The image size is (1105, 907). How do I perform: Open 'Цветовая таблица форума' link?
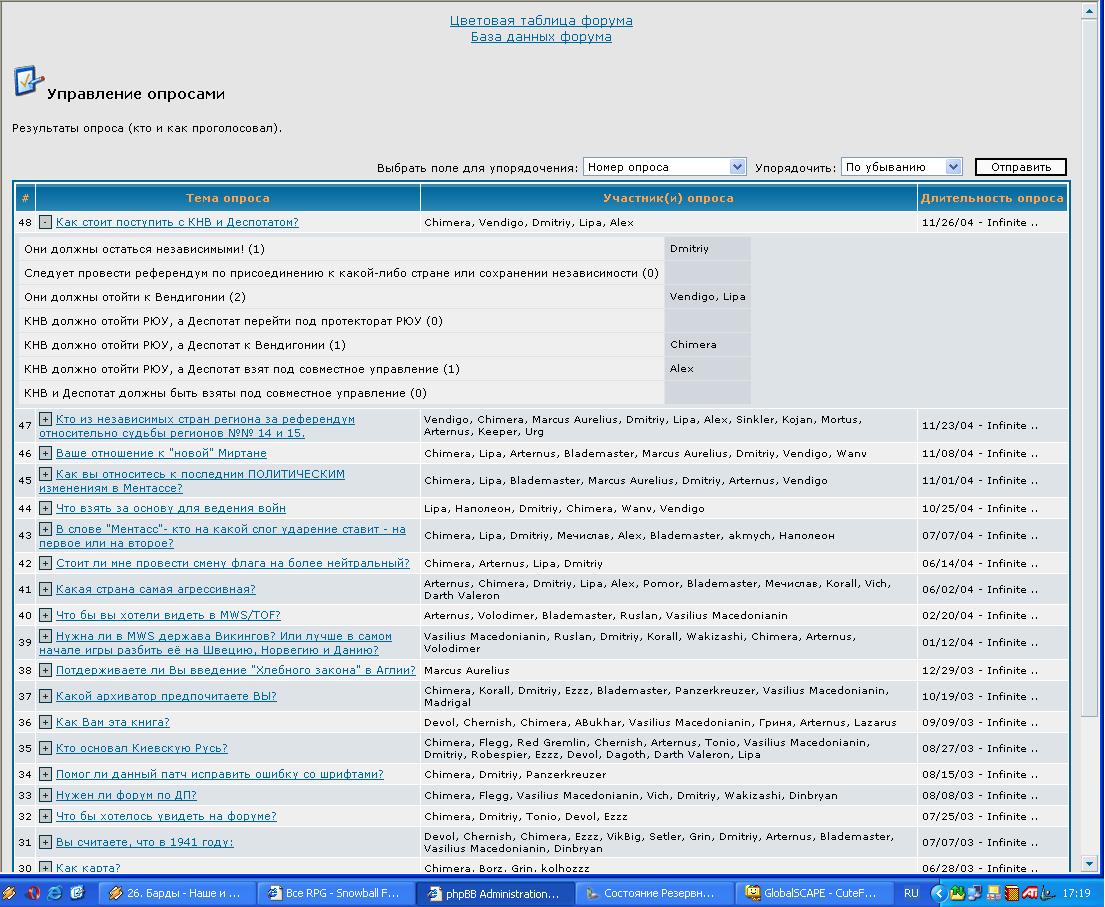pyautogui.click(x=541, y=20)
